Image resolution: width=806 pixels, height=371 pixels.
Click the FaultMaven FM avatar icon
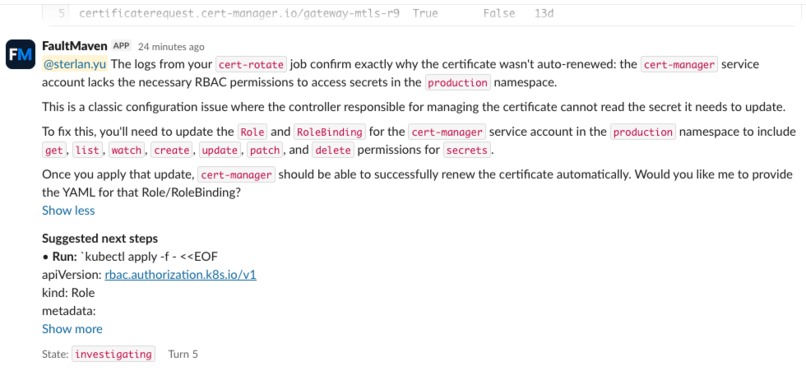pos(21,54)
